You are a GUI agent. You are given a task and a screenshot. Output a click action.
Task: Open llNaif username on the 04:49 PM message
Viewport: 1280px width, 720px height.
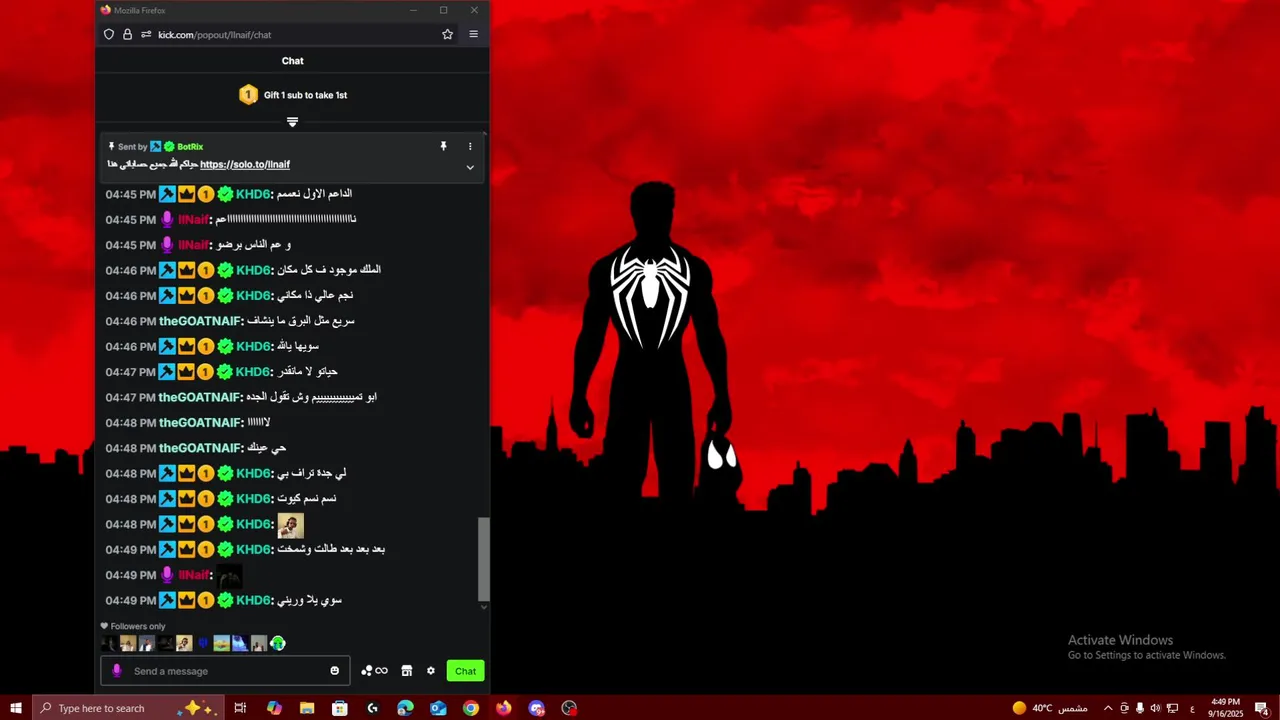click(194, 575)
